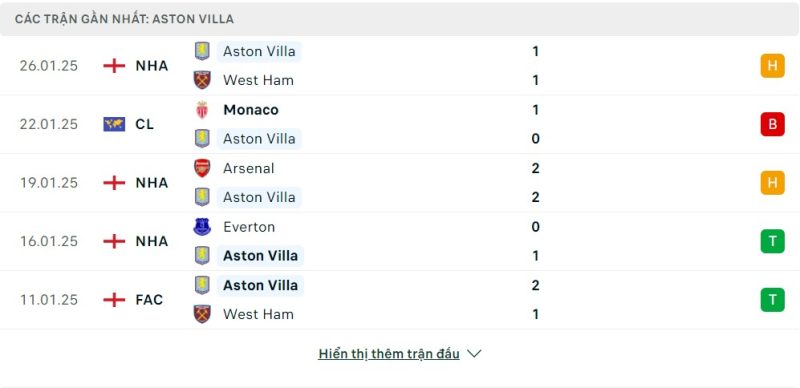
Task: Click West Ham crest in 26.01.25 match
Action: coord(202,80)
